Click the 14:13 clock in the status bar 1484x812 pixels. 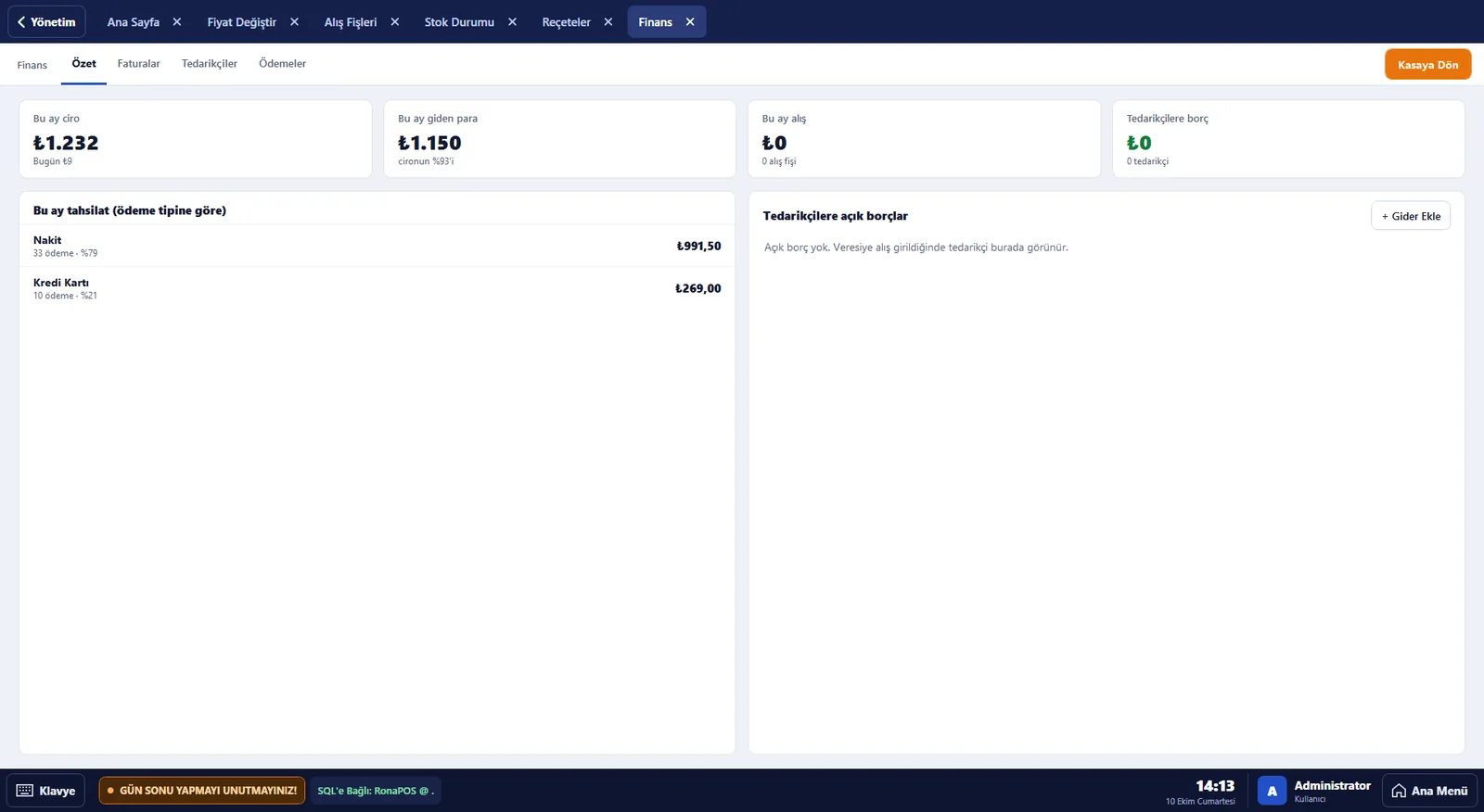point(1215,786)
